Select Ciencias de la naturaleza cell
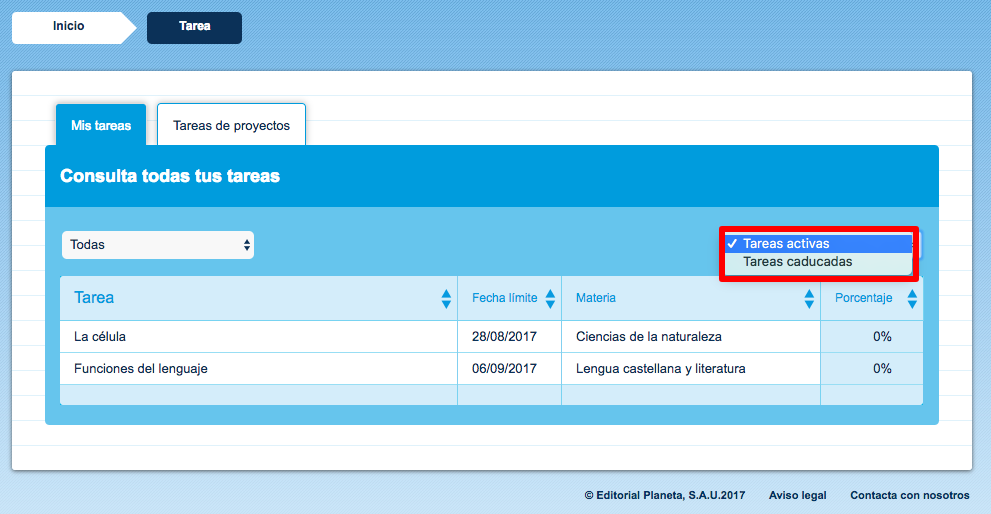This screenshot has width=991, height=514. coord(649,337)
